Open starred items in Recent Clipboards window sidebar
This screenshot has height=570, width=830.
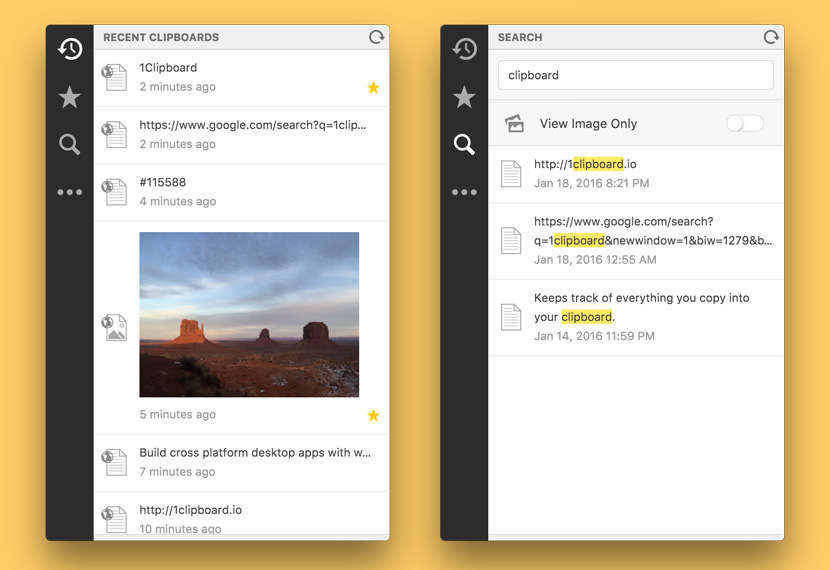(x=69, y=97)
